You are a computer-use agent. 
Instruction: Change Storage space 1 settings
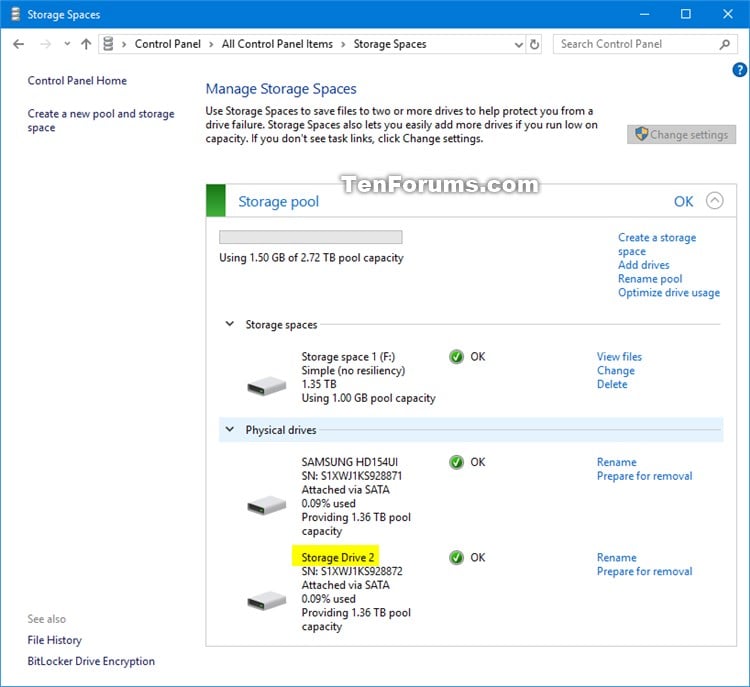click(616, 370)
